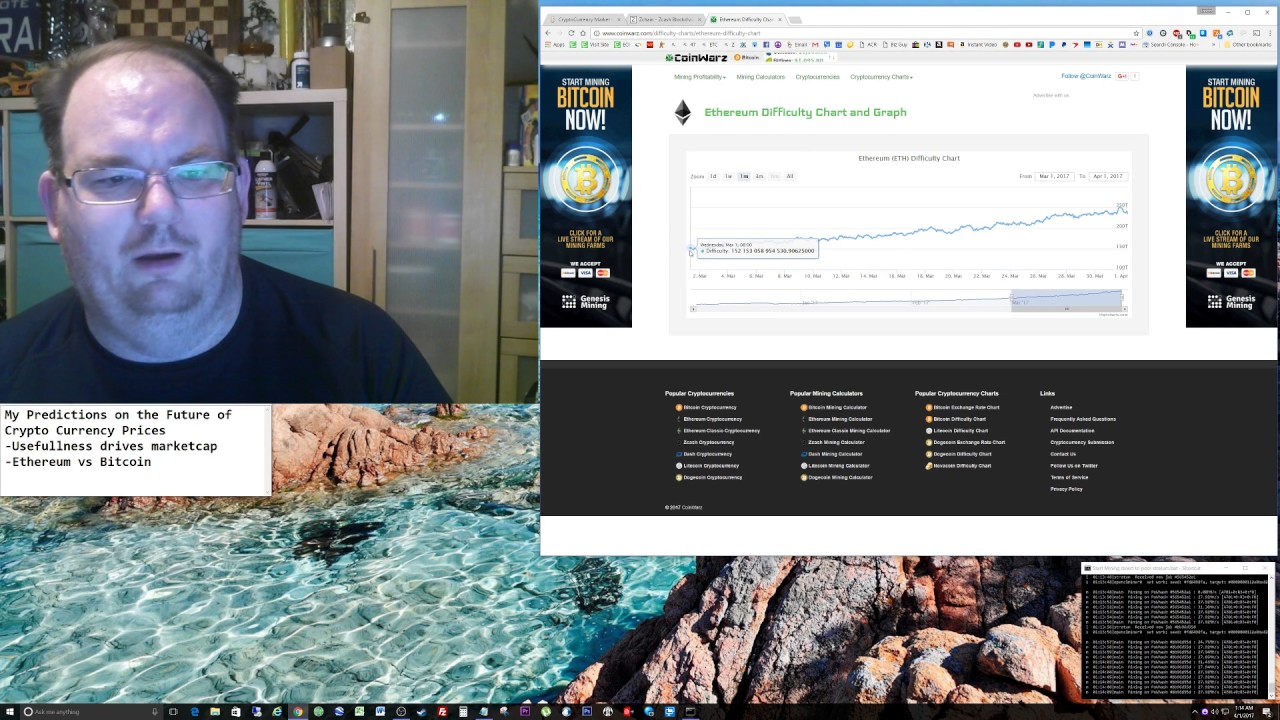Image resolution: width=1280 pixels, height=720 pixels.
Task: Set chart zoom to 3m
Action: [x=759, y=176]
